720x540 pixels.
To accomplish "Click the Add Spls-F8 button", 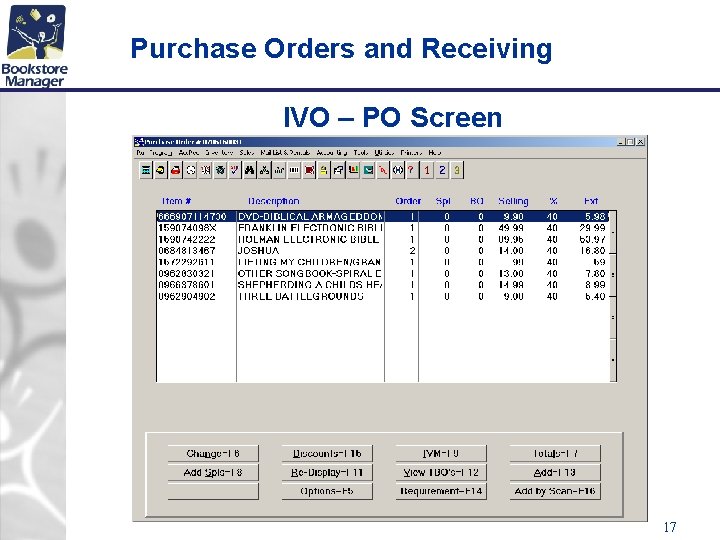I will click(x=213, y=472).
